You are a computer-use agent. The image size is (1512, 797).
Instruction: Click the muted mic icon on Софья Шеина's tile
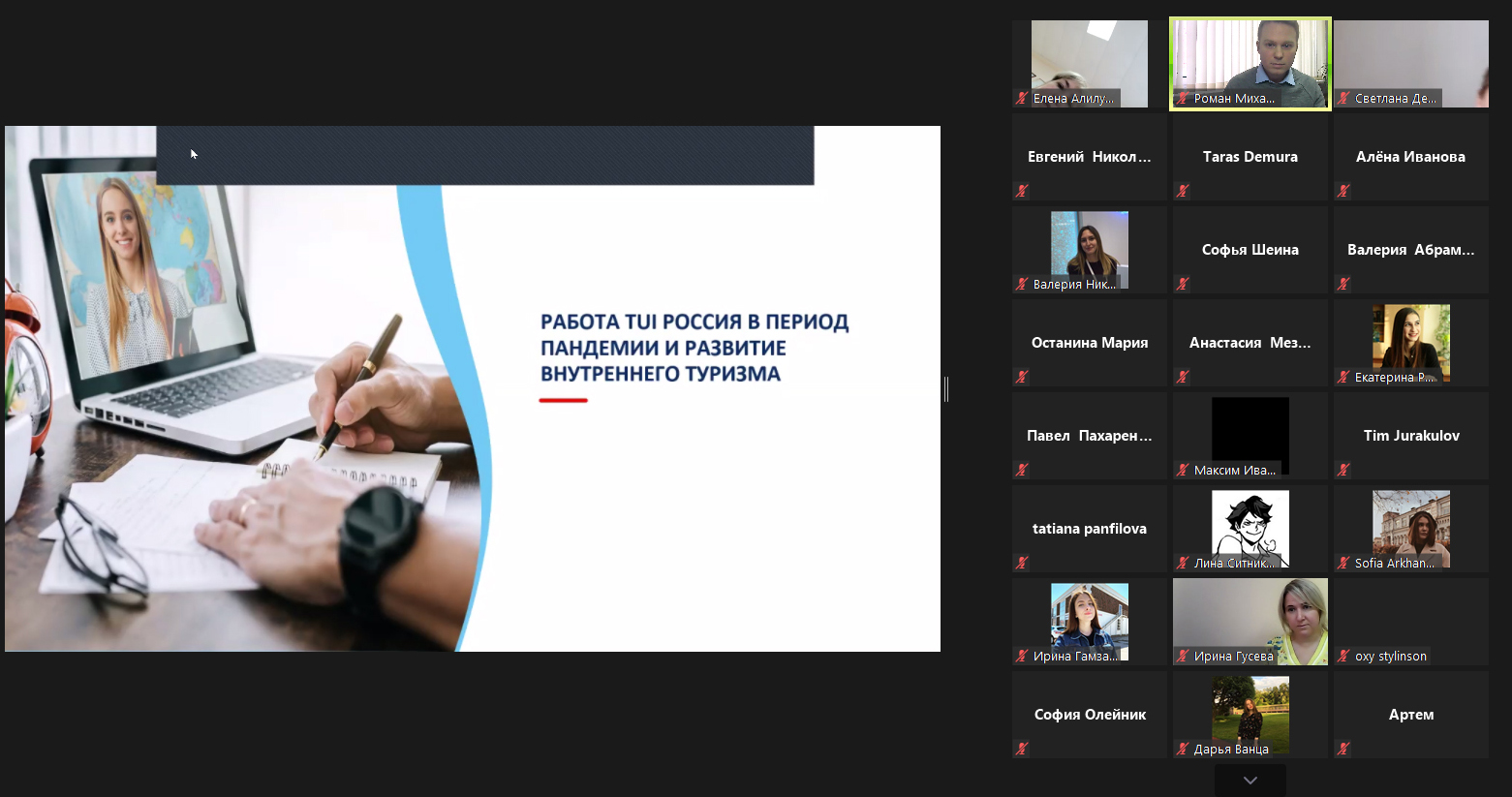point(1183,284)
